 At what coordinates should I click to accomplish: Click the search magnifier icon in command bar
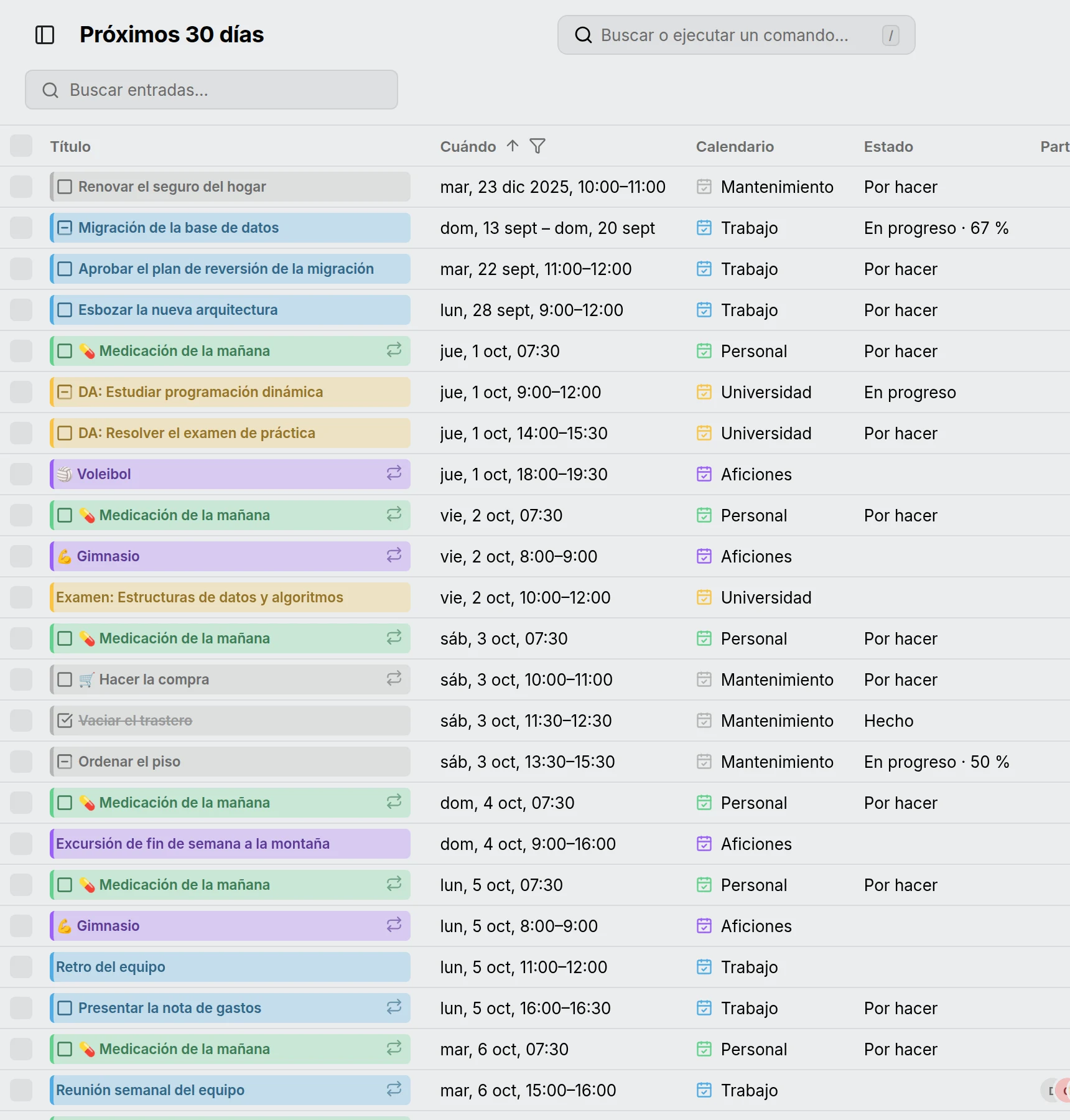coord(584,35)
